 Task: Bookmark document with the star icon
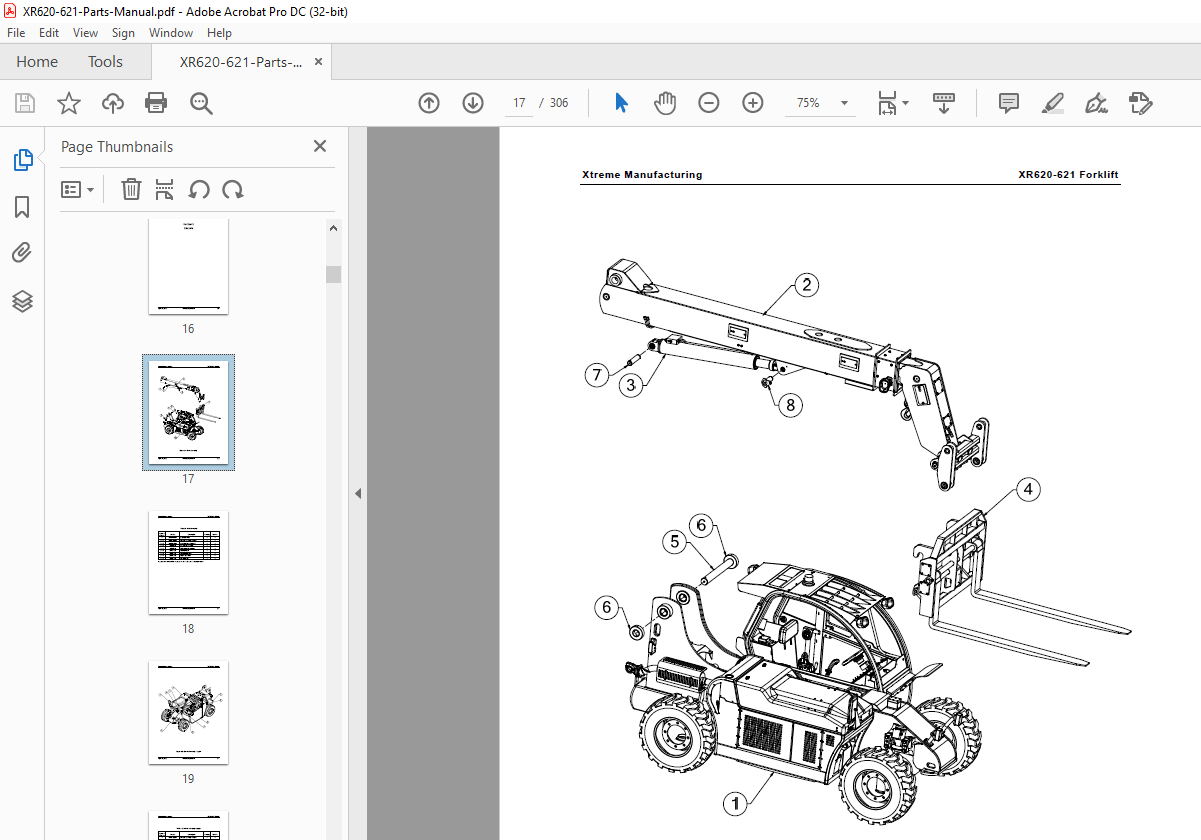point(68,103)
